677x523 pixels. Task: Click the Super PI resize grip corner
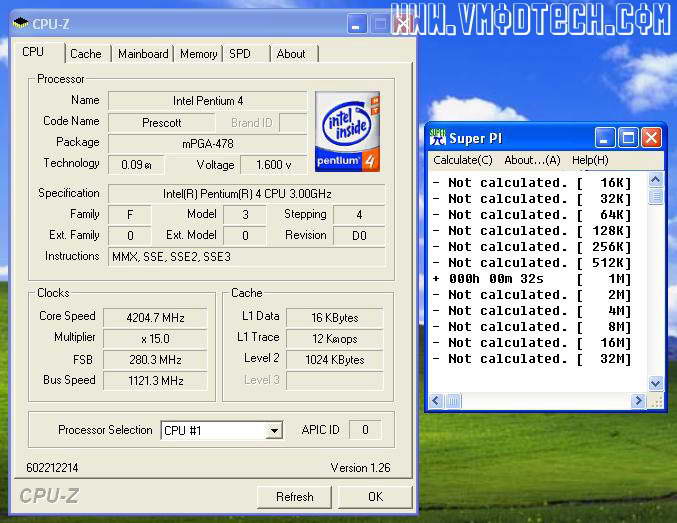click(x=656, y=402)
